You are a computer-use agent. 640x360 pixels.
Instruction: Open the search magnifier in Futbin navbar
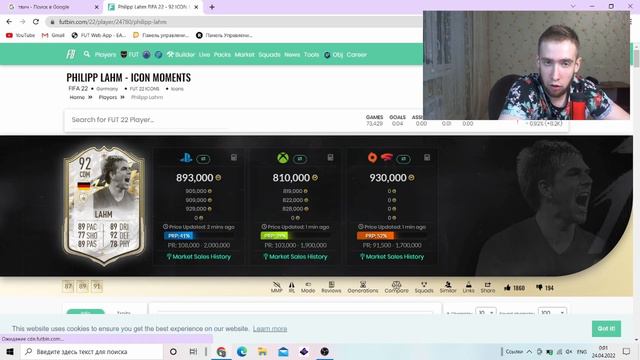click(87, 54)
